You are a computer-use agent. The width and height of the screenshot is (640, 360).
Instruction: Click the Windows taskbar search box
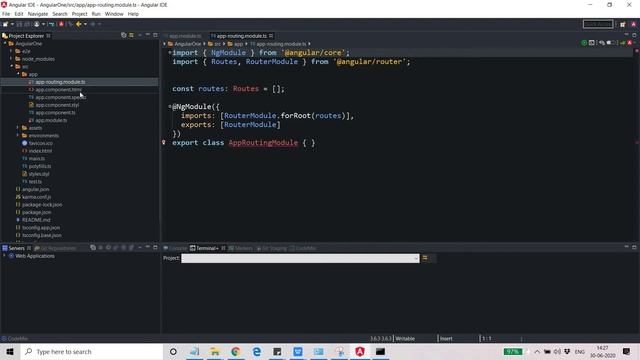[92, 351]
